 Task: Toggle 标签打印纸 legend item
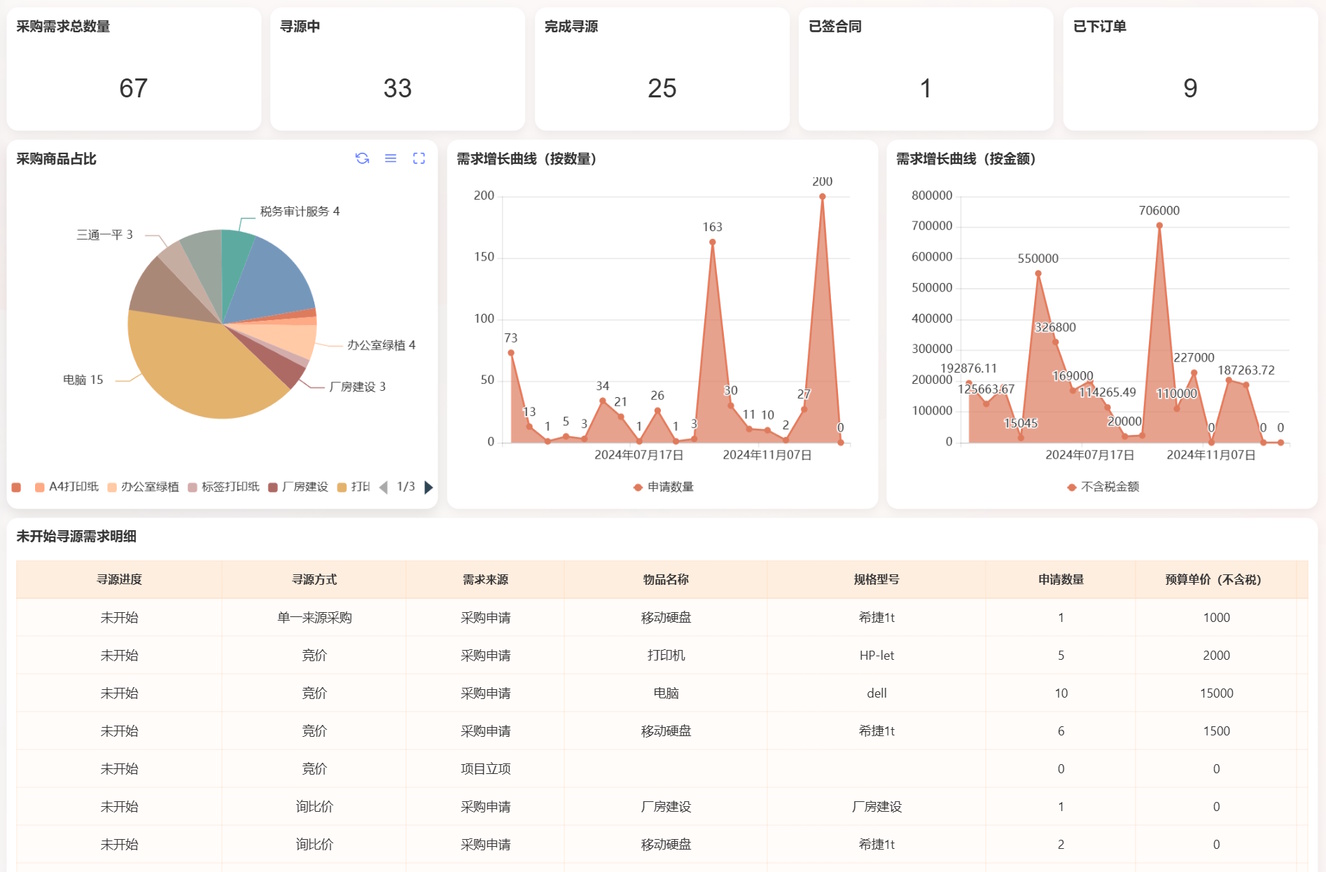click(x=223, y=487)
